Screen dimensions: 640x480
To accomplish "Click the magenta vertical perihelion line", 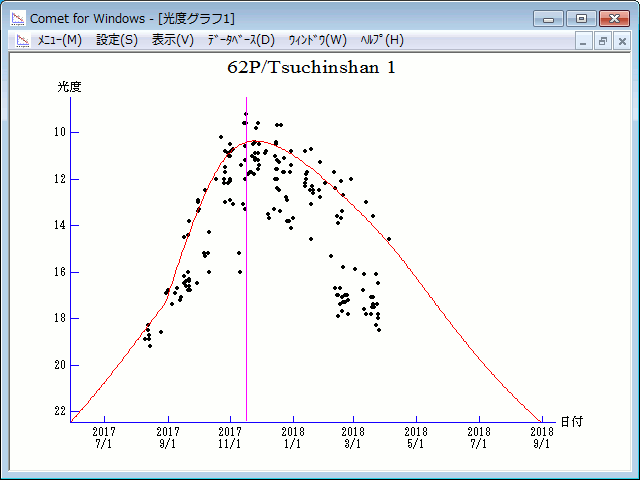I will tap(246, 300).
